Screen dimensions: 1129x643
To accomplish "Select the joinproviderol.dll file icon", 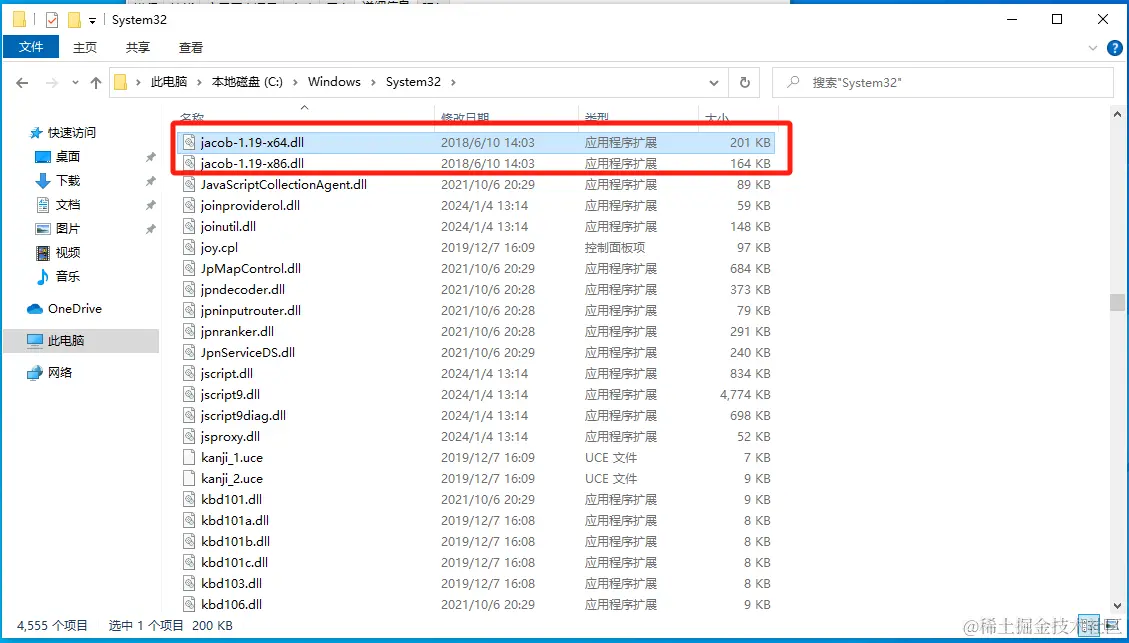I will coord(189,205).
